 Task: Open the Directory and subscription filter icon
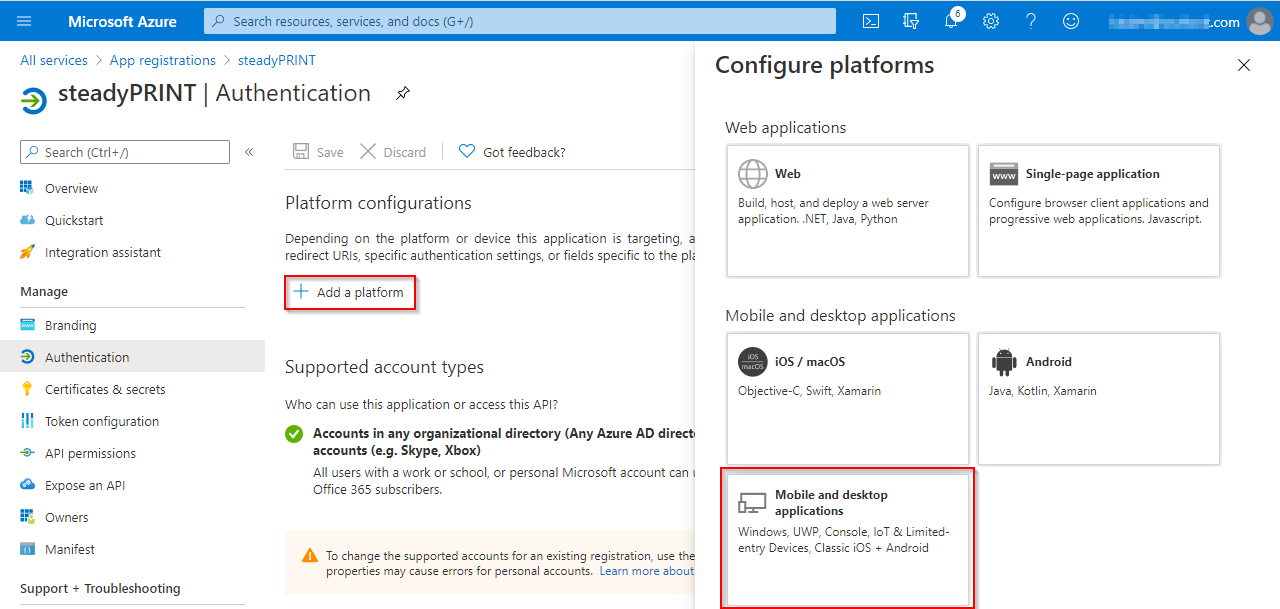[911, 21]
